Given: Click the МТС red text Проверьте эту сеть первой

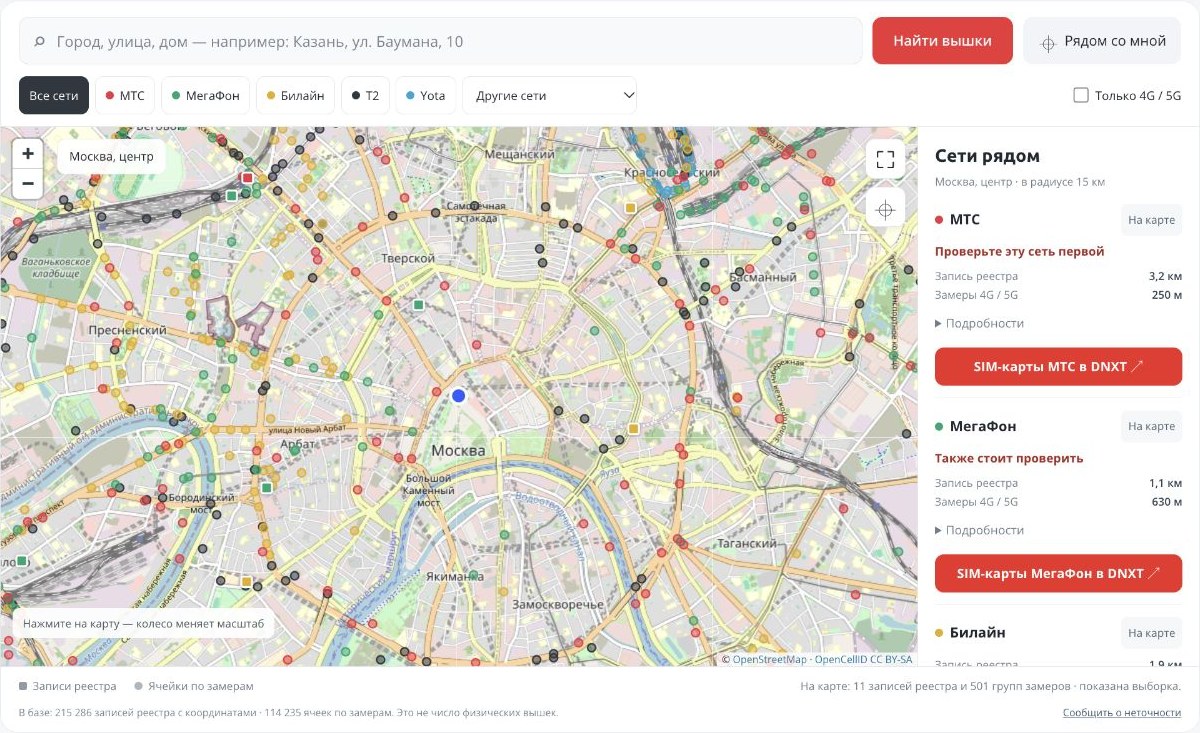Looking at the screenshot, I should point(1020,251).
